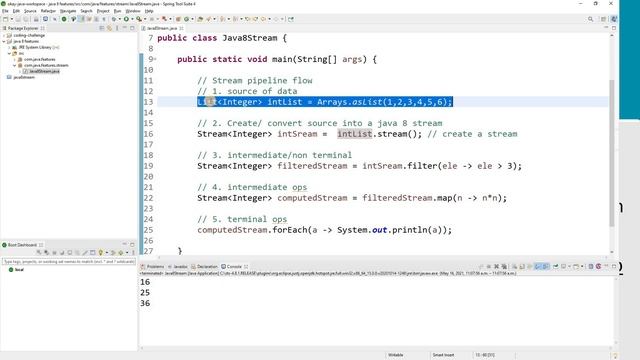640x360 pixels.
Task: Click Collapse All in Package Explorer
Action: [x=102, y=28]
